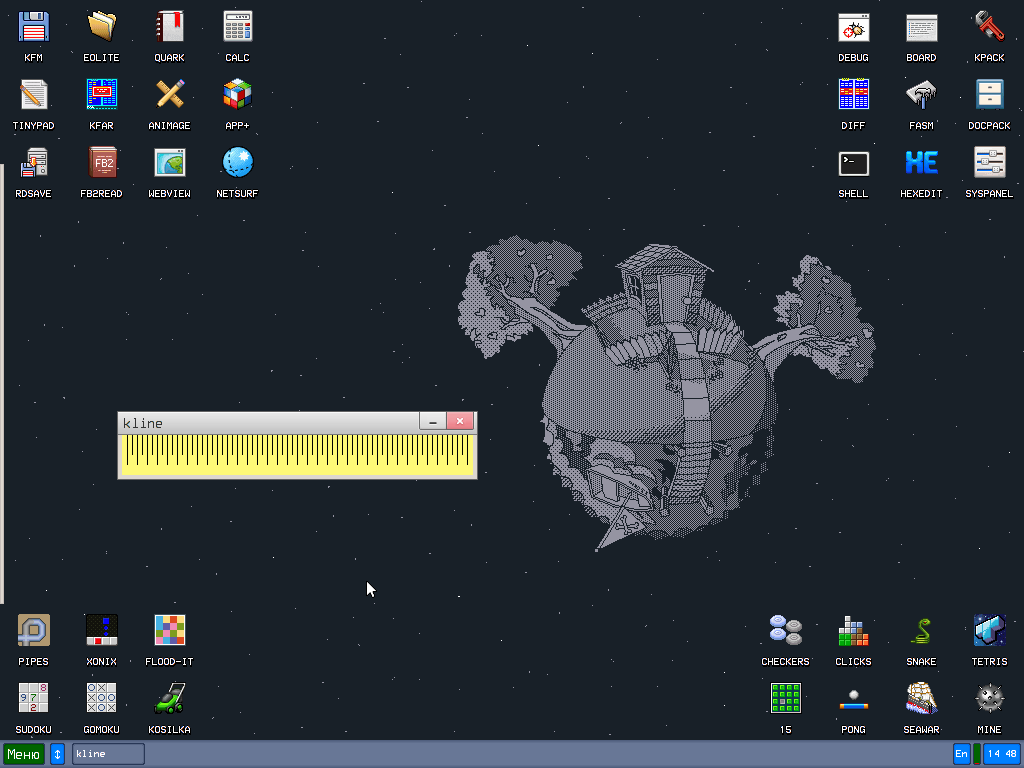1024x768 pixels.
Task: Start the TETRIS game icon
Action: 989,631
